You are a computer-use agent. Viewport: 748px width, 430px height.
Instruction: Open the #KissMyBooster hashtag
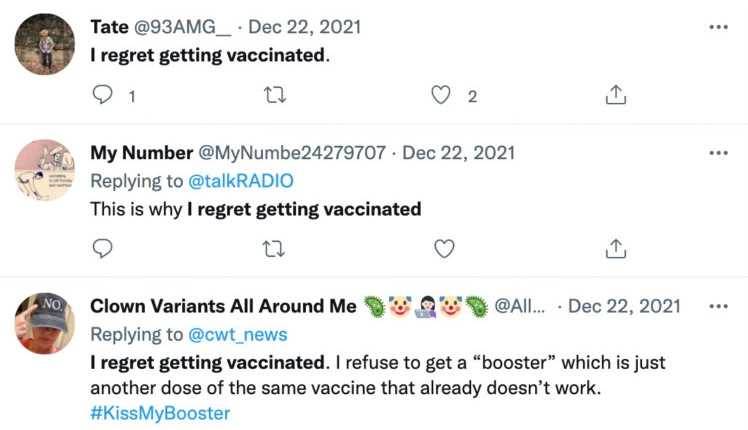point(160,412)
